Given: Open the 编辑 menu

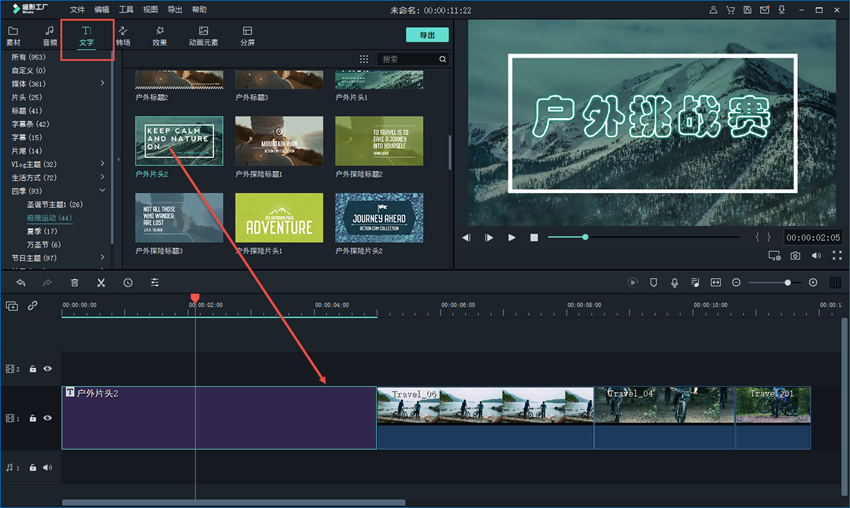Looking at the screenshot, I should (101, 9).
